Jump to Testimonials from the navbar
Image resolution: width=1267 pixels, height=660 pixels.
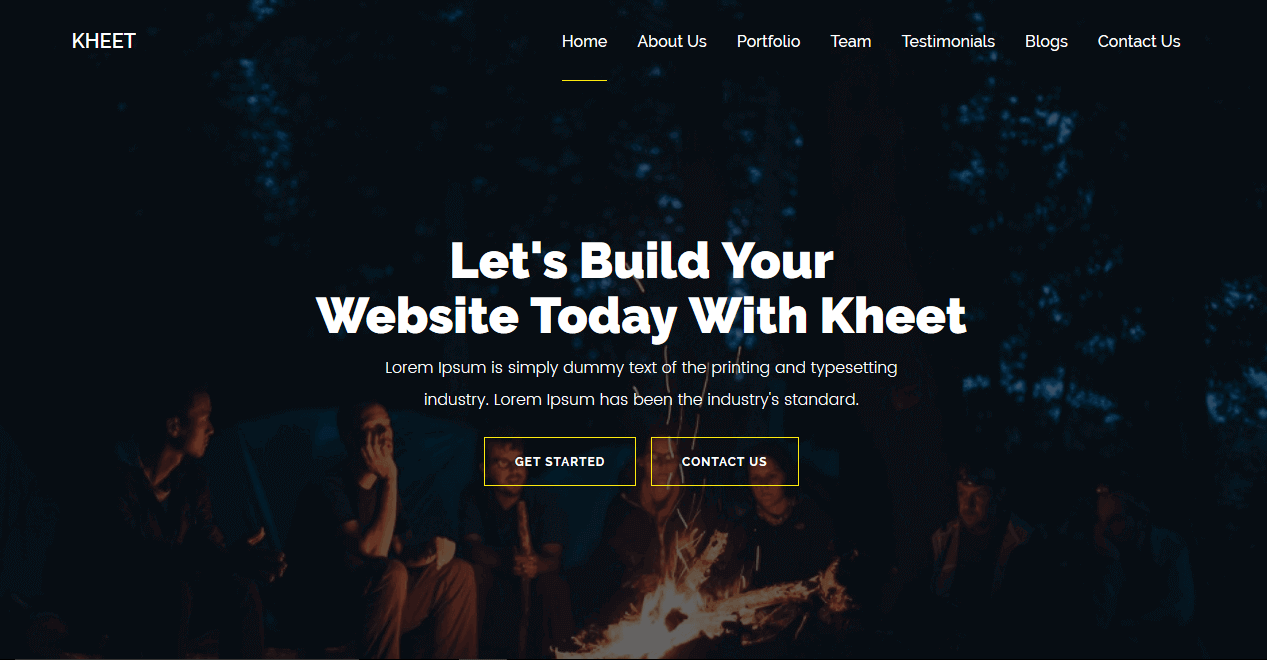pyautogui.click(x=948, y=41)
